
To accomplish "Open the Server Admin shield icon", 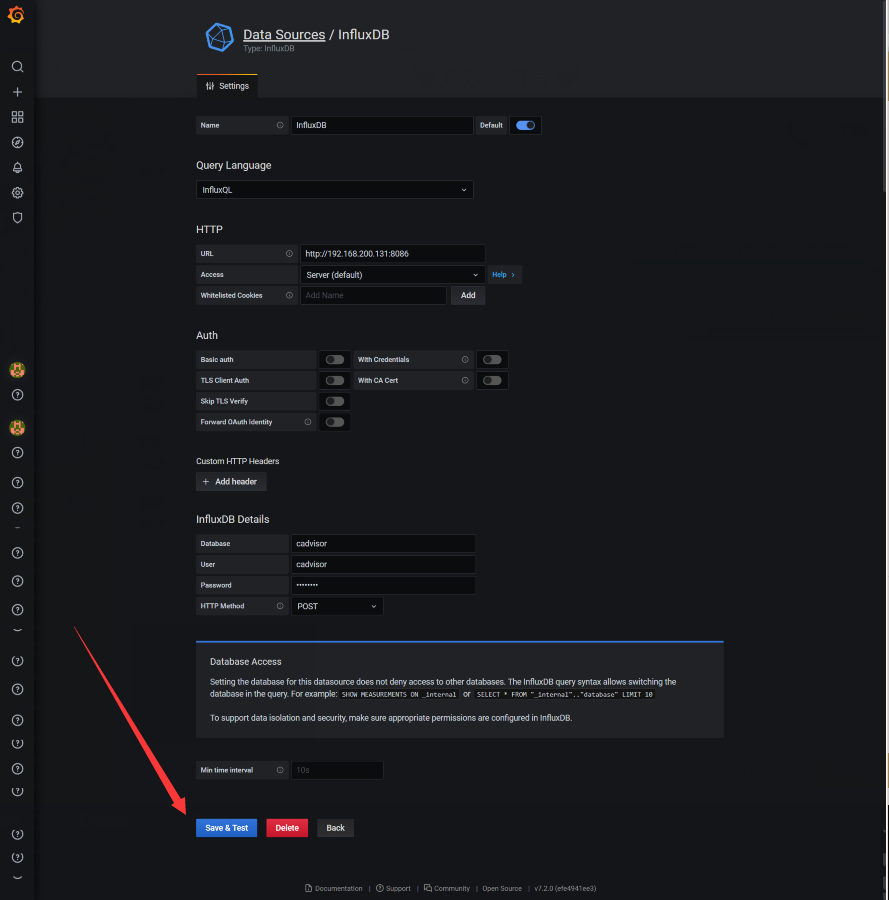I will click(x=17, y=217).
